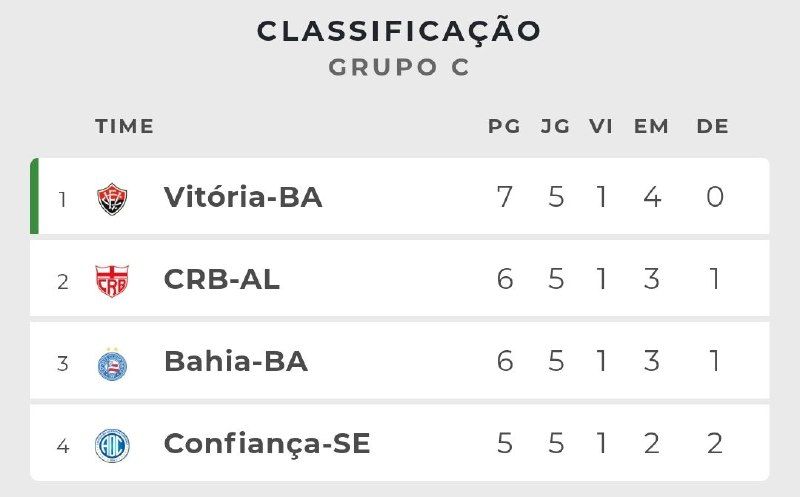Click Vitória-BA's points value 7
Viewport: 800px width, 497px height.
[x=504, y=197]
